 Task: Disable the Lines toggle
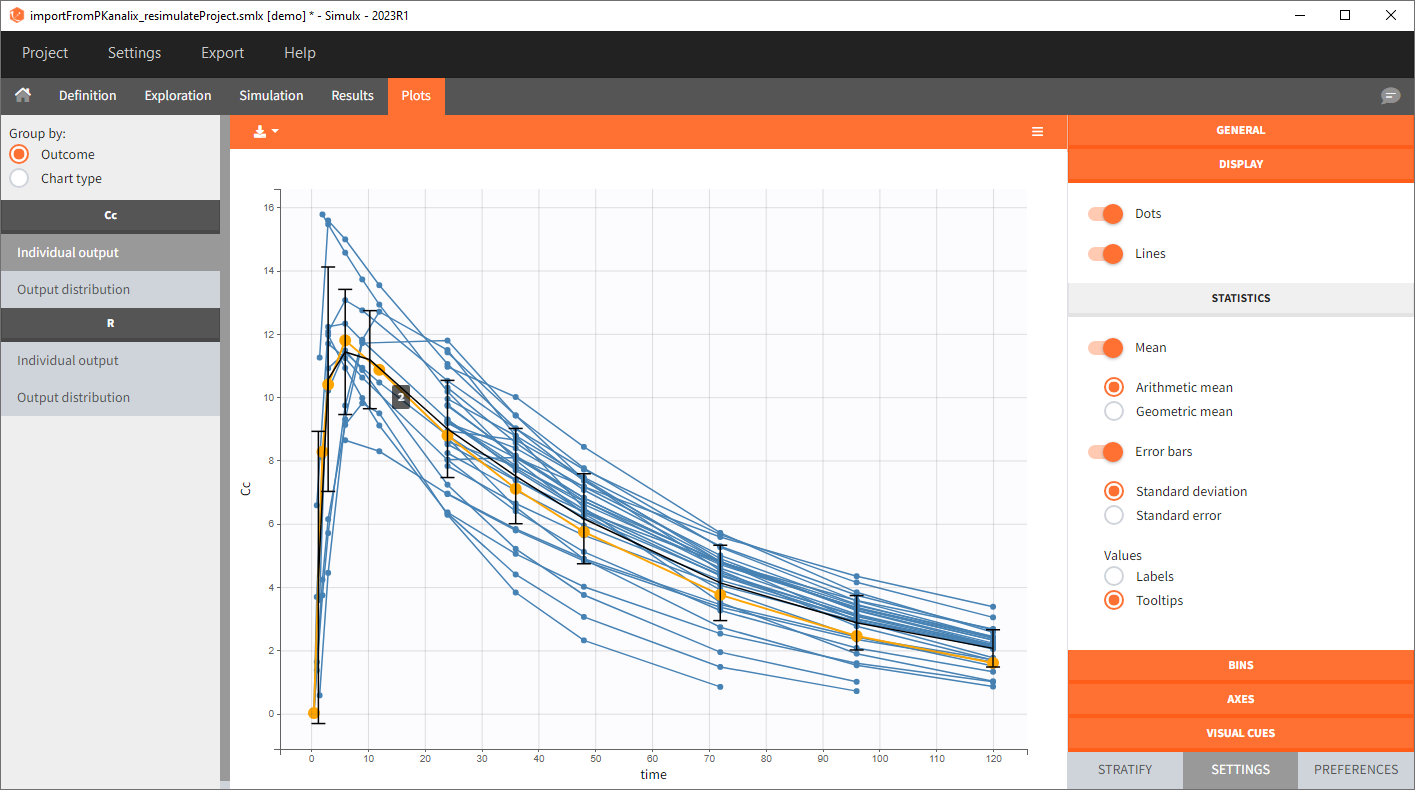(1106, 254)
